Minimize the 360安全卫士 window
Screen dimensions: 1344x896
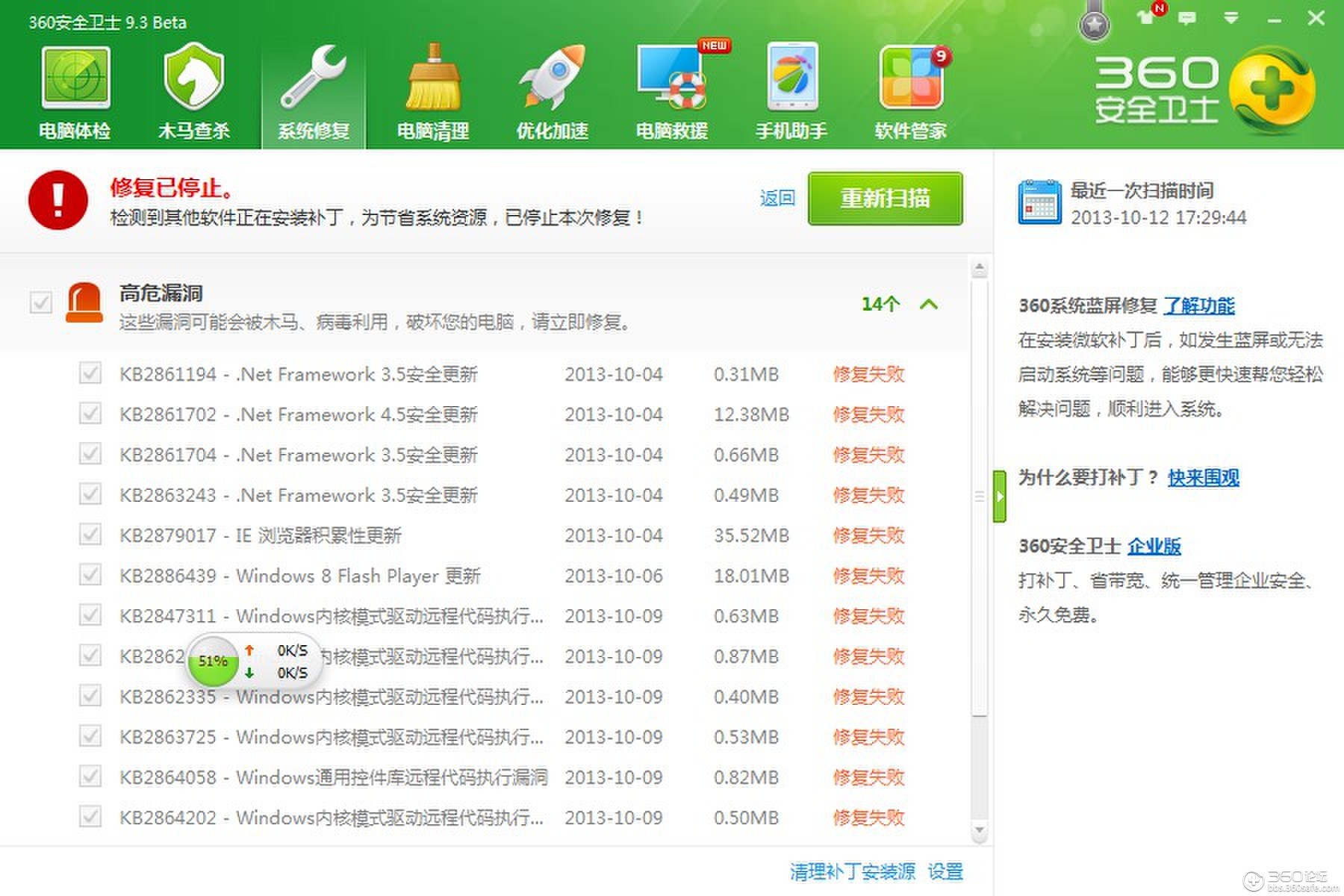coord(1274,20)
